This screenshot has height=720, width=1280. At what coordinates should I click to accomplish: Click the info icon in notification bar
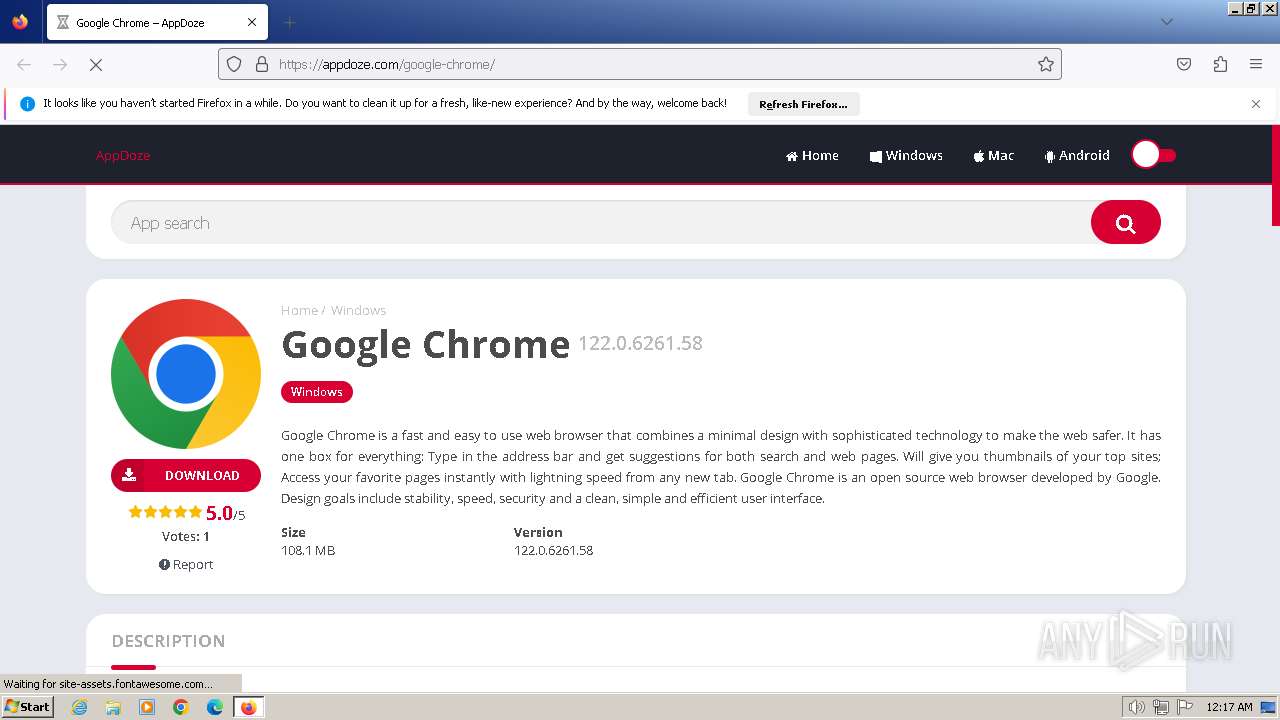27,104
